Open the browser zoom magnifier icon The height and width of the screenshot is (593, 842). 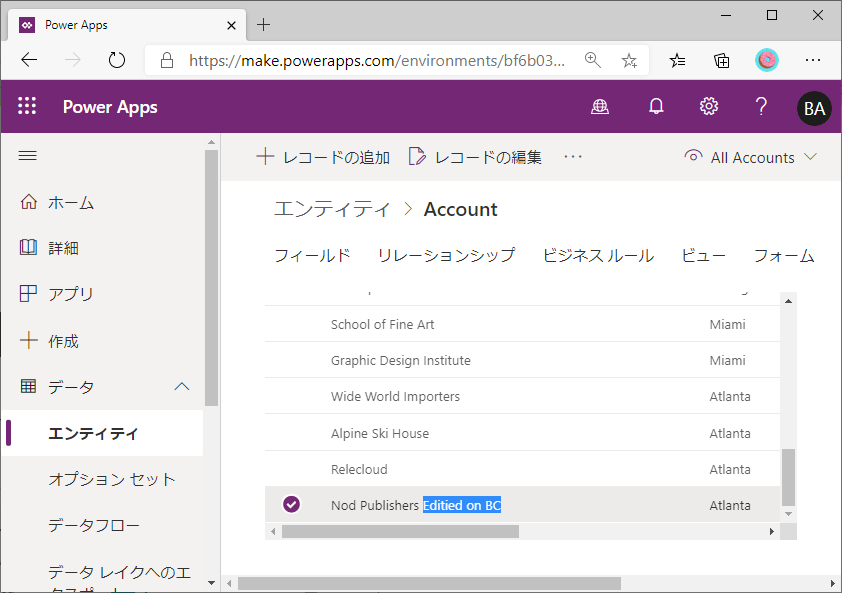coord(592,60)
